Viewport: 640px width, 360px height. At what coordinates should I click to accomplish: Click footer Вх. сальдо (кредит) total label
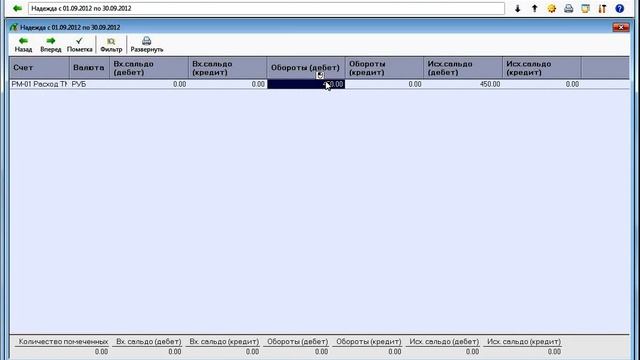pos(224,342)
